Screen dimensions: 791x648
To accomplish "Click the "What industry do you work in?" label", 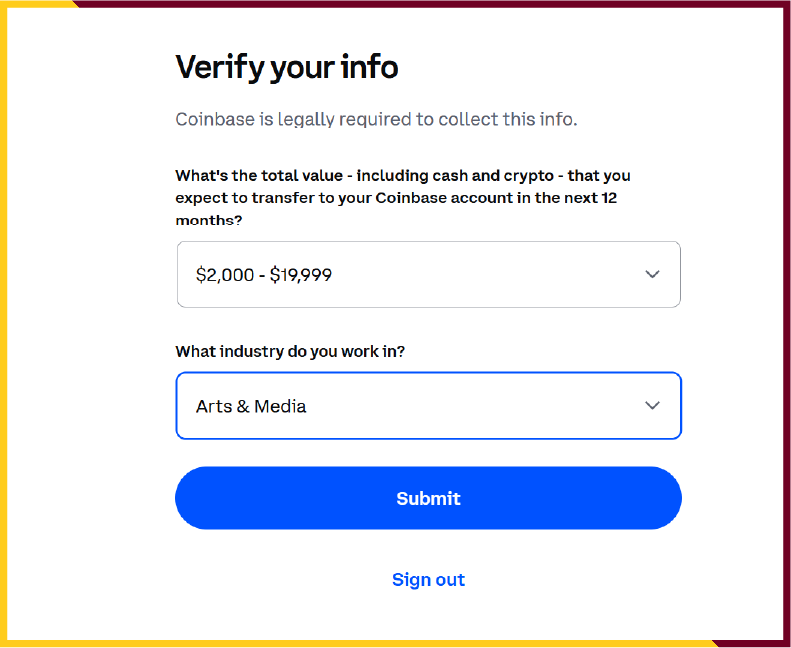I will point(290,352).
